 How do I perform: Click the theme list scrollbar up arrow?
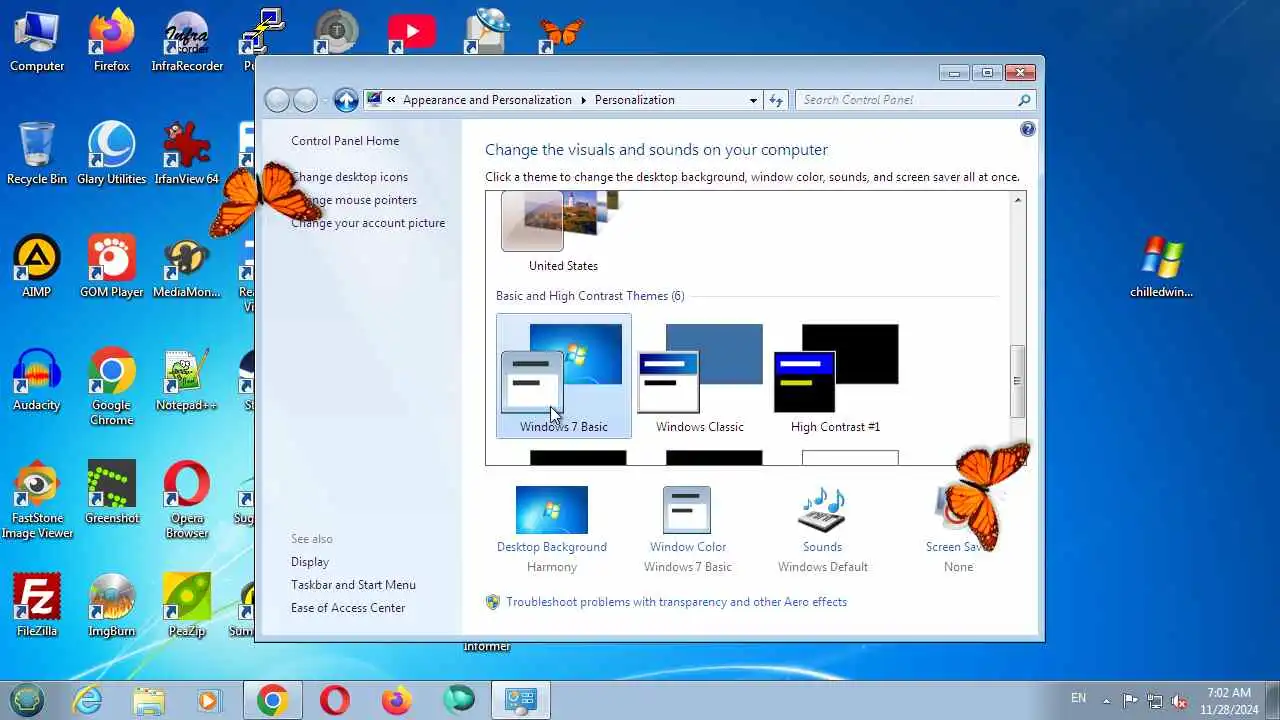(x=1018, y=201)
